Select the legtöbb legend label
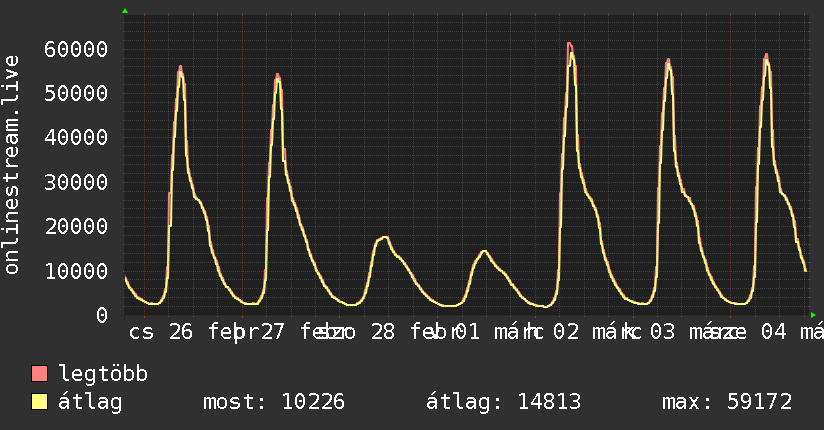This screenshot has width=824, height=430. click(103, 374)
